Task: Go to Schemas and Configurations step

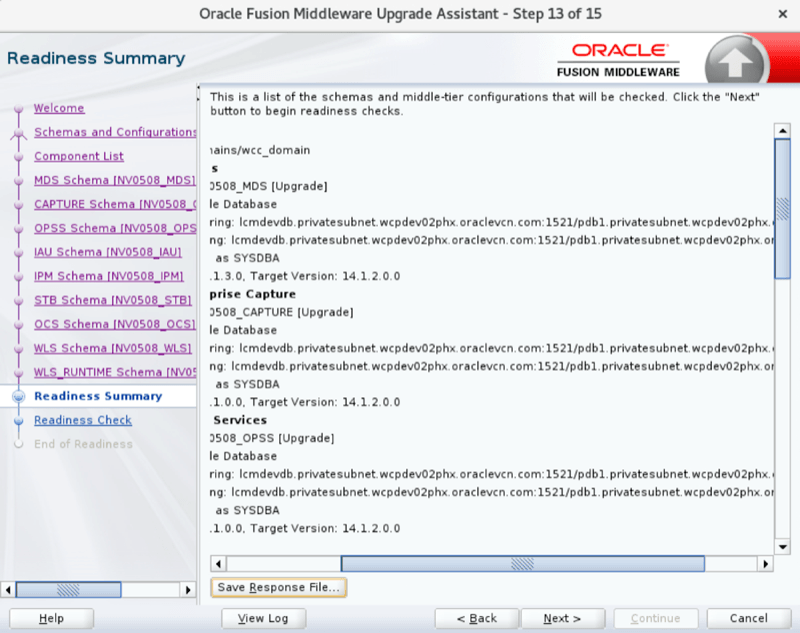Action: pyautogui.click(x=115, y=132)
